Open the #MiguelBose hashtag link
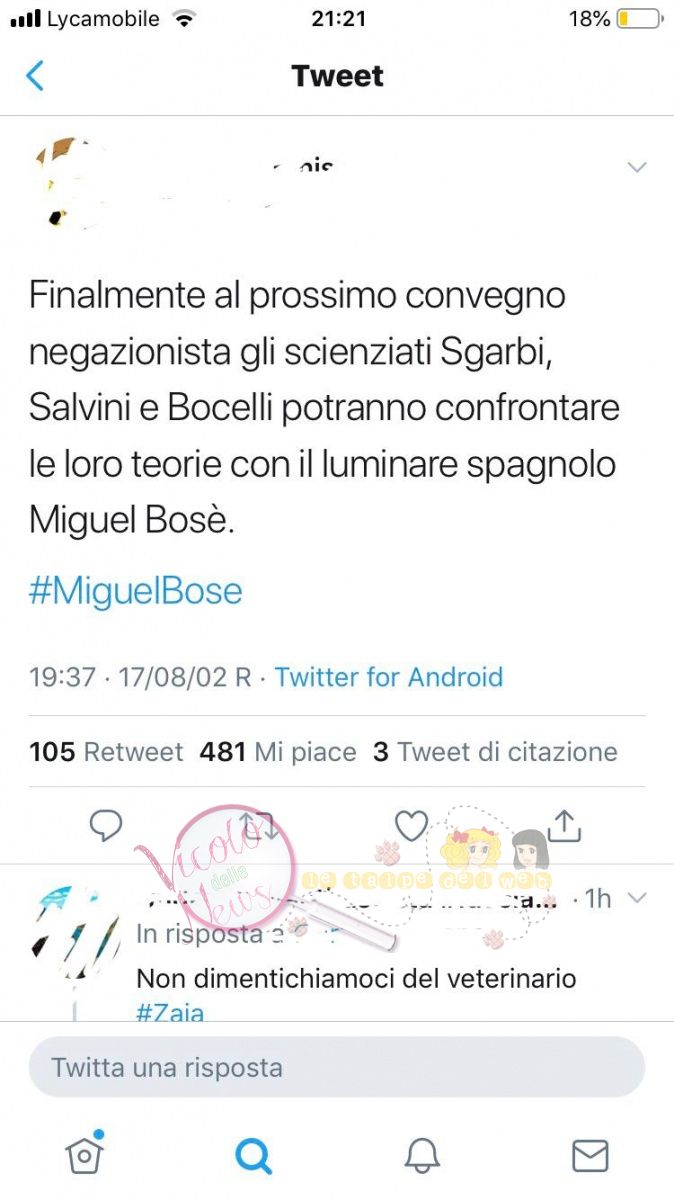This screenshot has height=1200, width=674. click(136, 591)
